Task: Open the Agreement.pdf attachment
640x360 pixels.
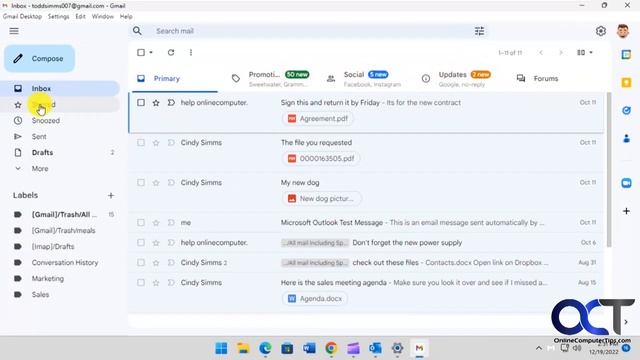Action: pos(318,119)
